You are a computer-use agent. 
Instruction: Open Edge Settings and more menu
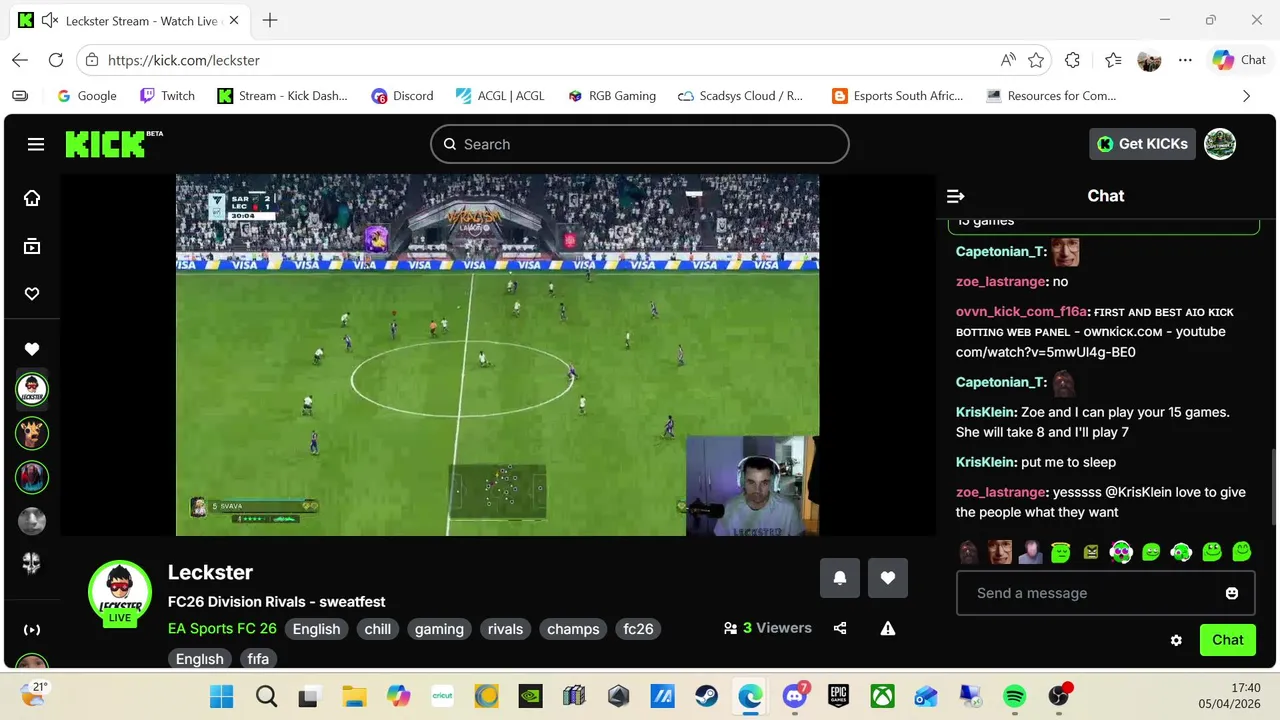[x=1185, y=60]
